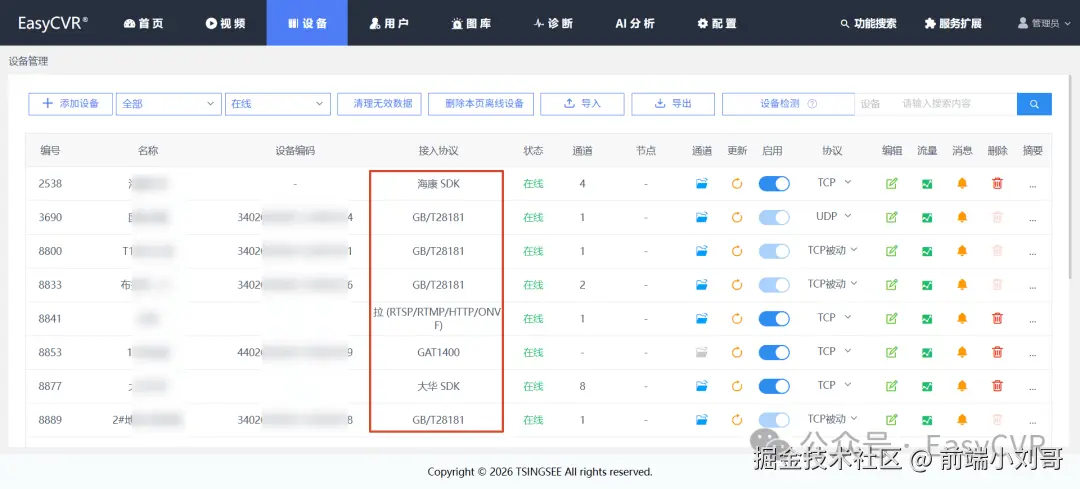Image resolution: width=1080 pixels, height=489 pixels.
Task: Toggle enable switch for device 2538
Action: click(x=774, y=184)
